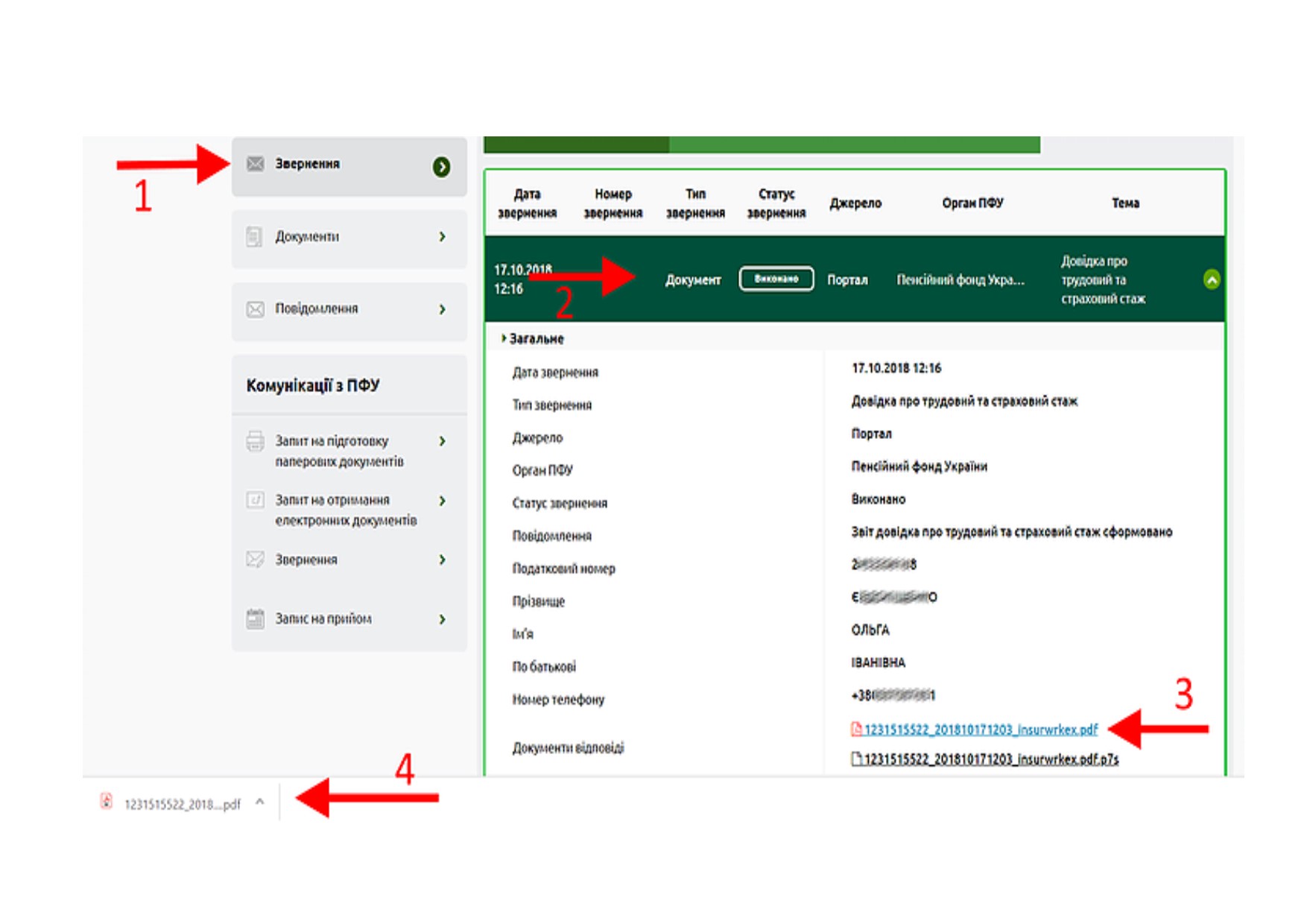The width and height of the screenshot is (1307, 924).
Task: Expand the Загальне section triangle
Action: tap(504, 338)
